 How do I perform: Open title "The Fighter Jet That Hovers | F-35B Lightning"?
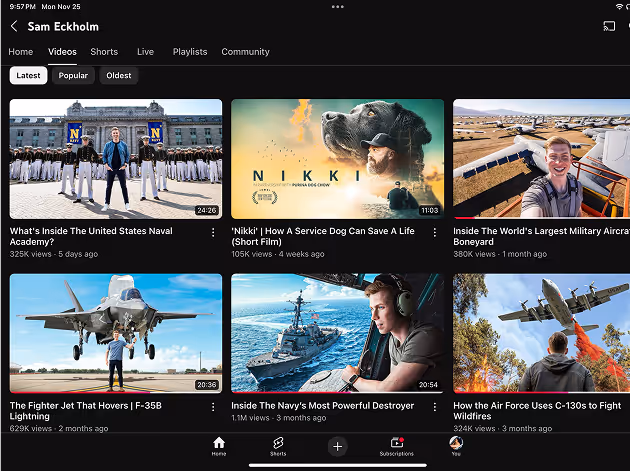86,411
